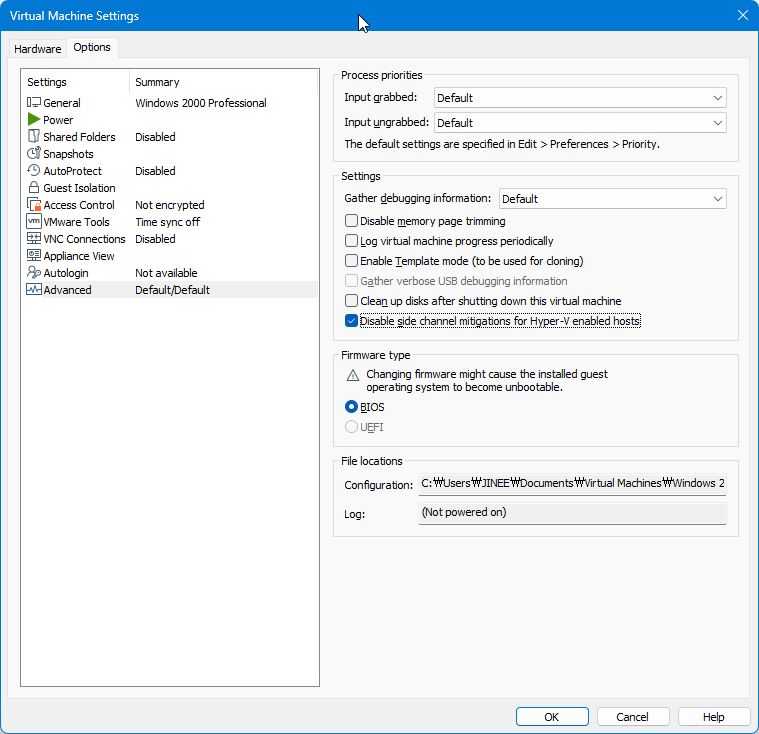Viewport: 759px width, 734px height.
Task: Select the Options tab
Action: (x=92, y=47)
